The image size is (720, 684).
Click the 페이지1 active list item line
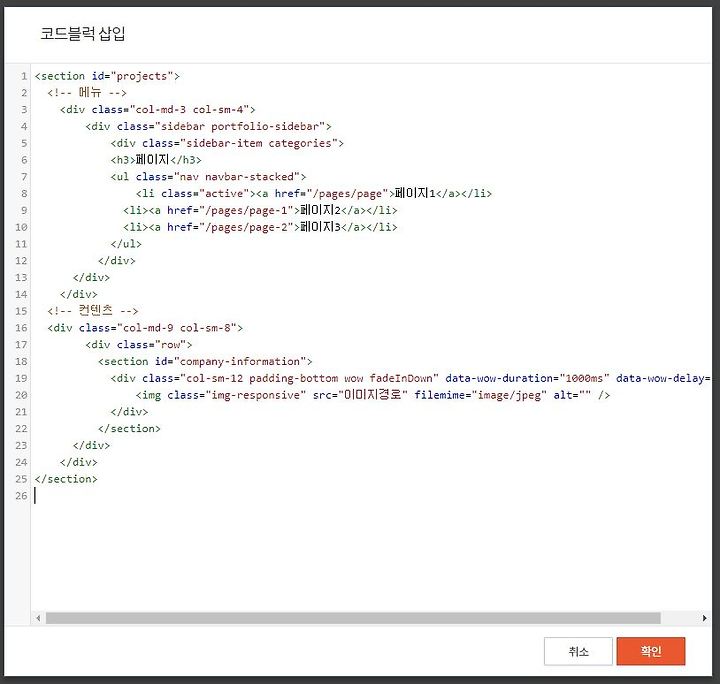[x=314, y=193]
